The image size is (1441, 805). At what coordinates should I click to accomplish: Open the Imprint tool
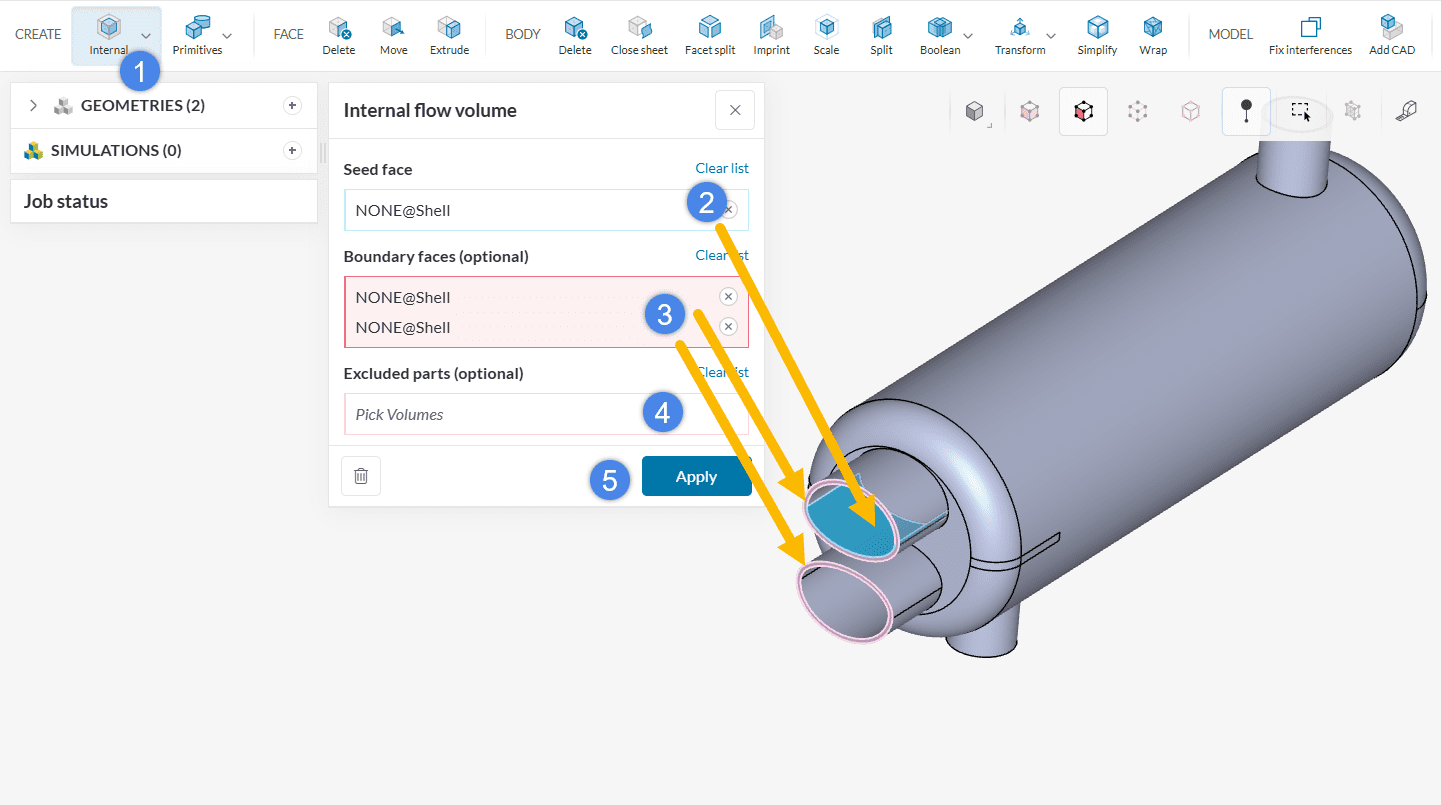[x=771, y=35]
